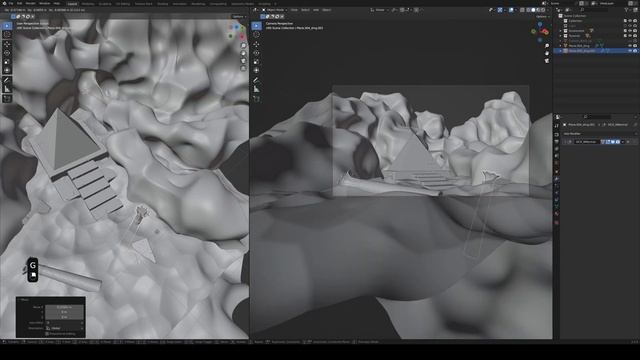Open the Options dropdown in camera viewport
The image size is (640, 360).
click(x=542, y=17)
